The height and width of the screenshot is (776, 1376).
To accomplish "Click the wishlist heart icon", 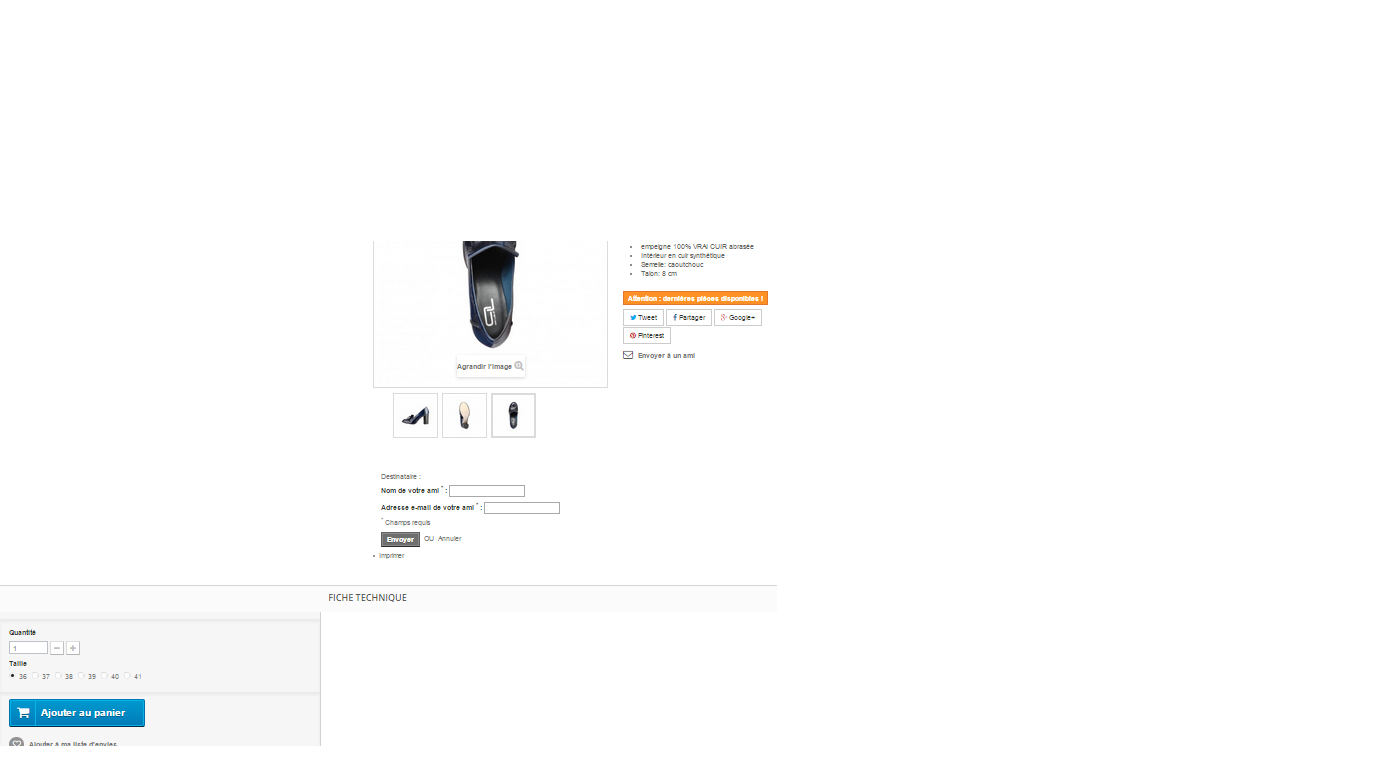I will point(16,744).
